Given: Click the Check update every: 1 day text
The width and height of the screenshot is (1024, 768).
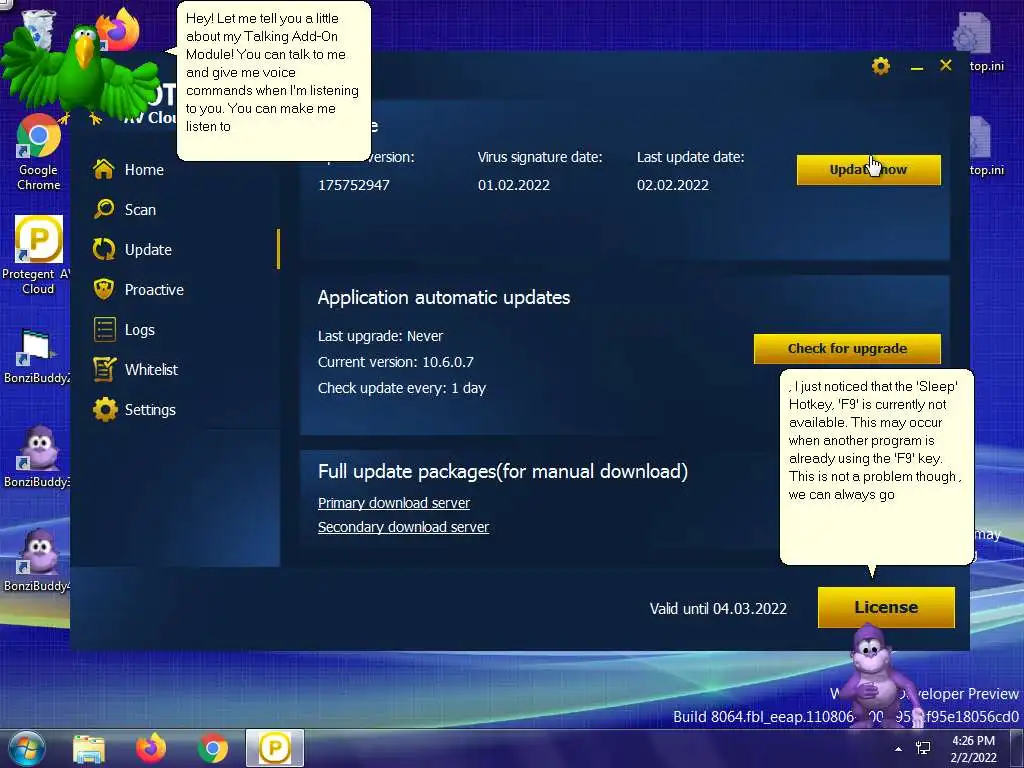Looking at the screenshot, I should point(402,388).
